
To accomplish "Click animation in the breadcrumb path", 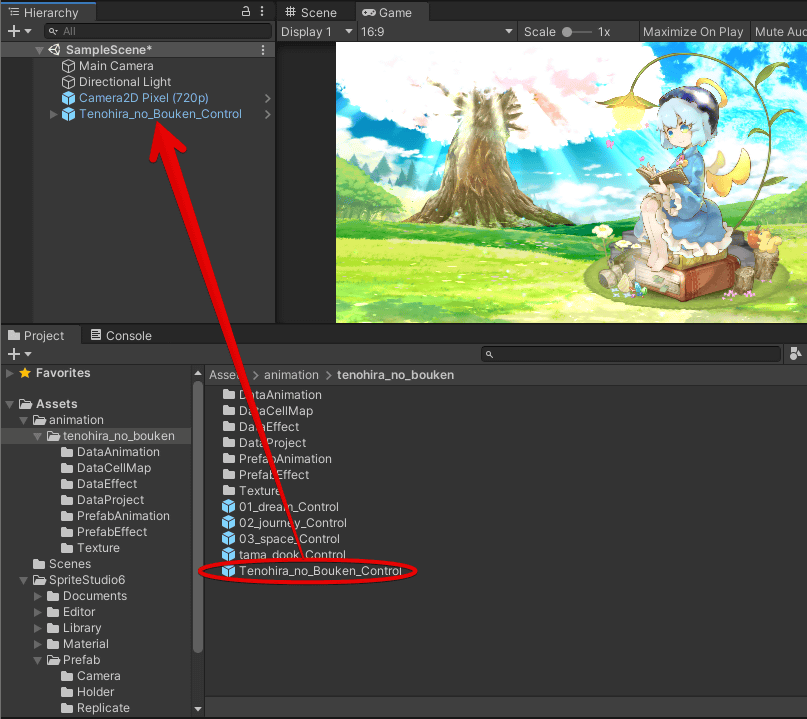I will pos(291,375).
